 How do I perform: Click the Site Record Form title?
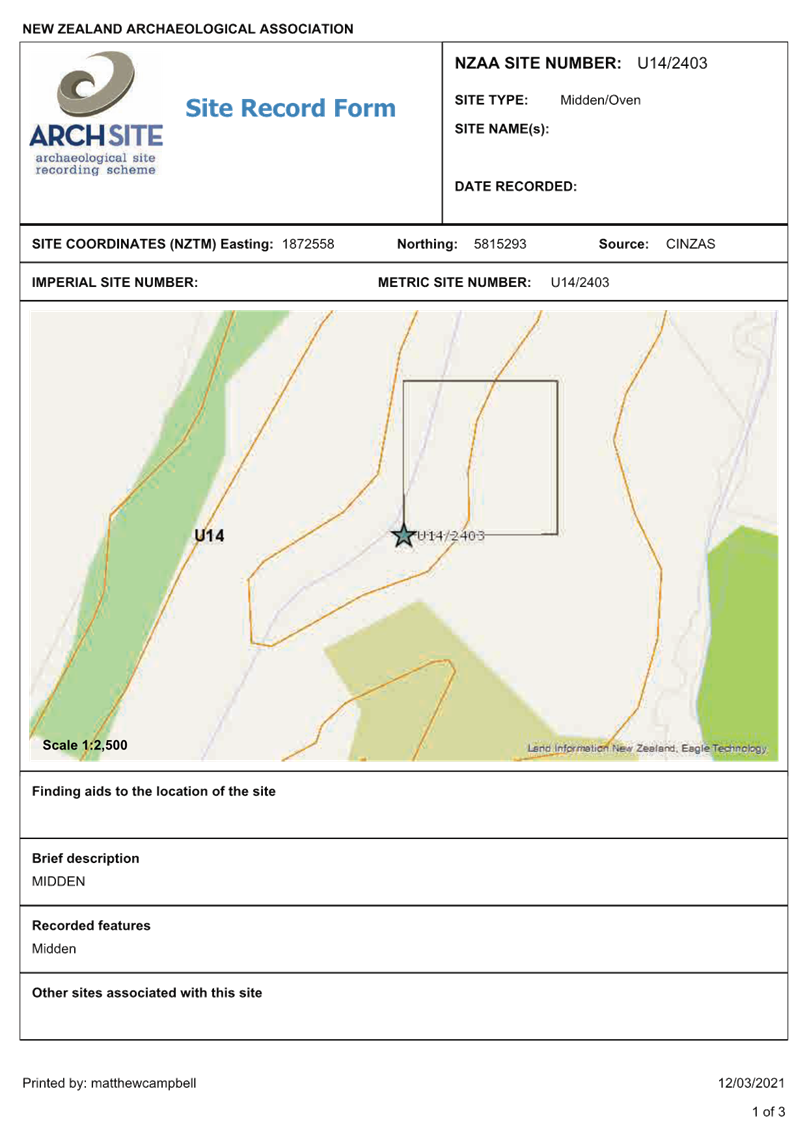pos(290,108)
